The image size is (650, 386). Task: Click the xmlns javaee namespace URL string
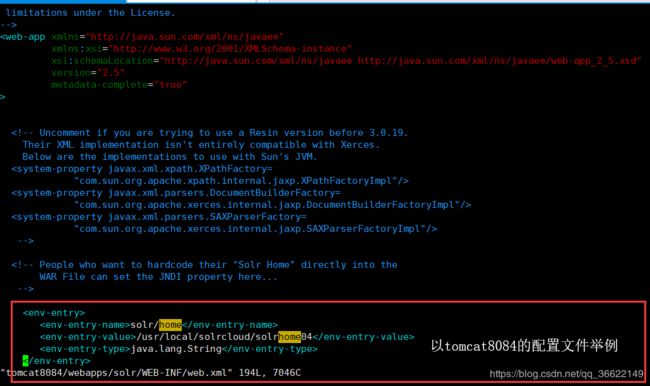pos(184,37)
